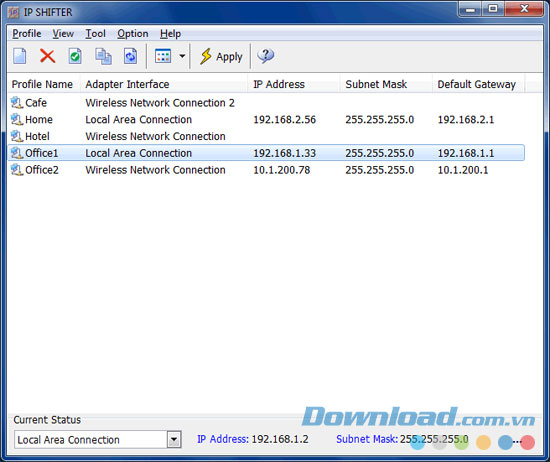Click the IP SHIFTER title bar app icon

[14, 12]
